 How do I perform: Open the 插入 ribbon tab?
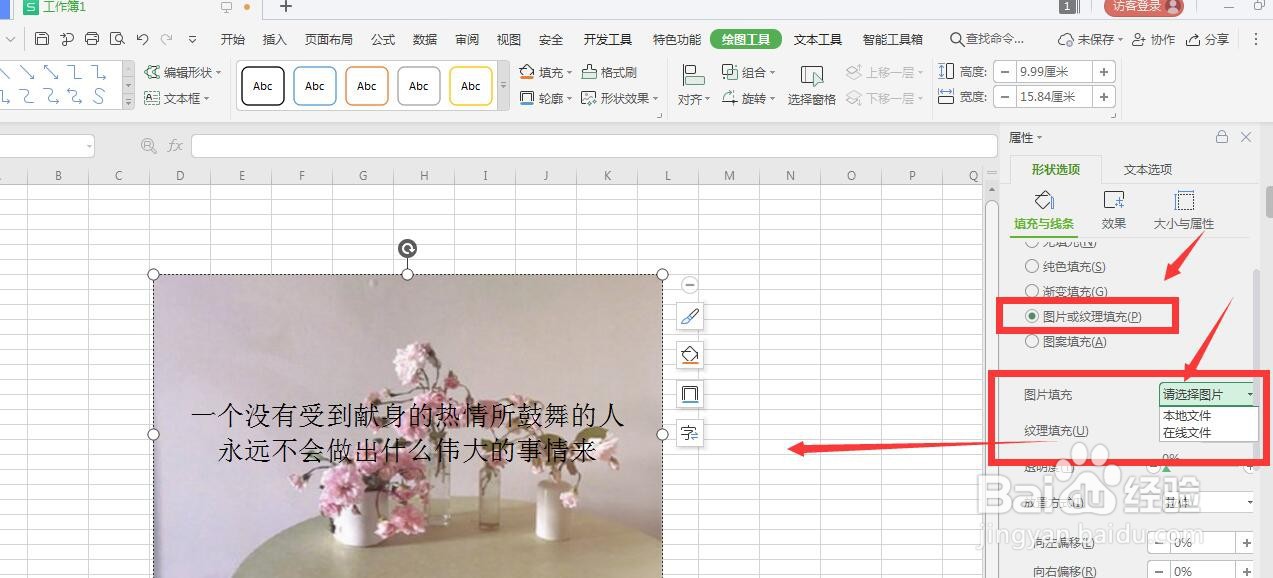pos(275,39)
